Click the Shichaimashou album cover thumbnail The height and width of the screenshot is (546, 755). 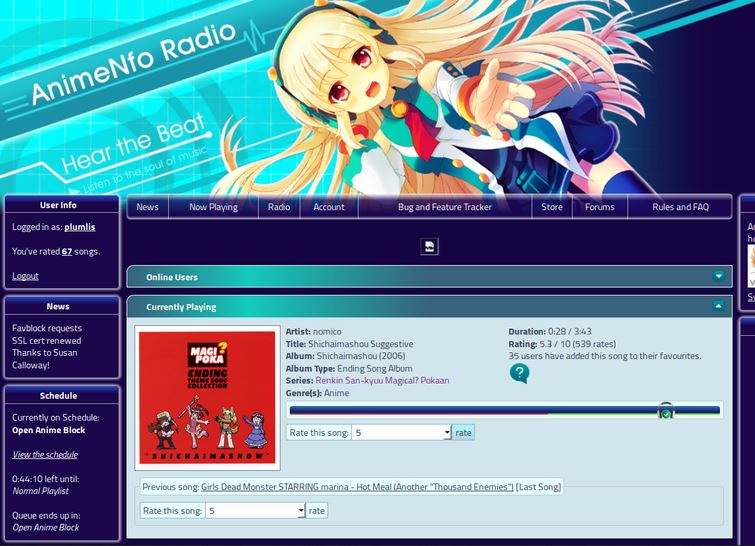(x=207, y=396)
